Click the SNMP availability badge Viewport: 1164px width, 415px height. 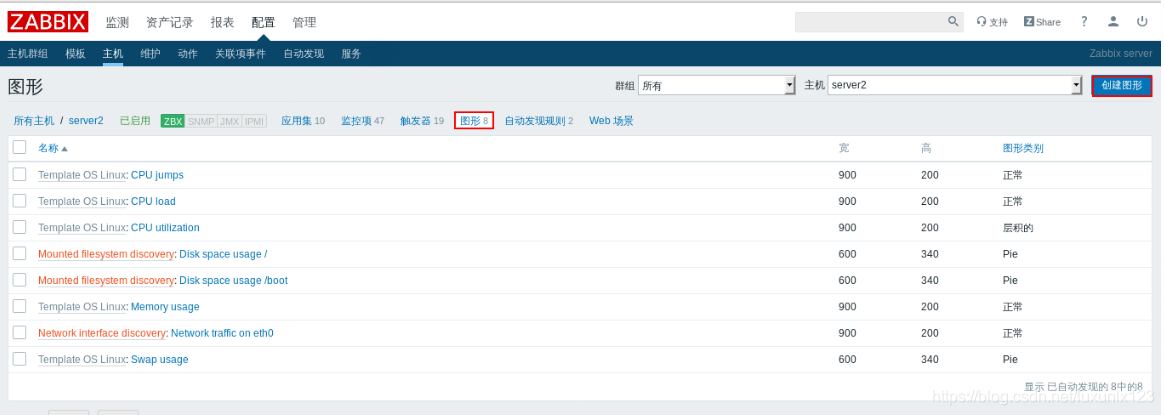pos(201,121)
